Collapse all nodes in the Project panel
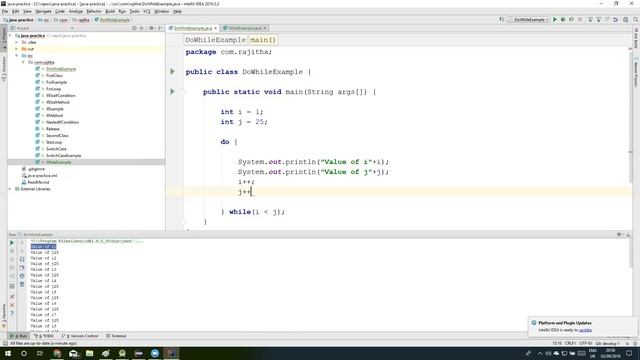Image resolution: width=640 pixels, height=360 pixels. click(142, 28)
